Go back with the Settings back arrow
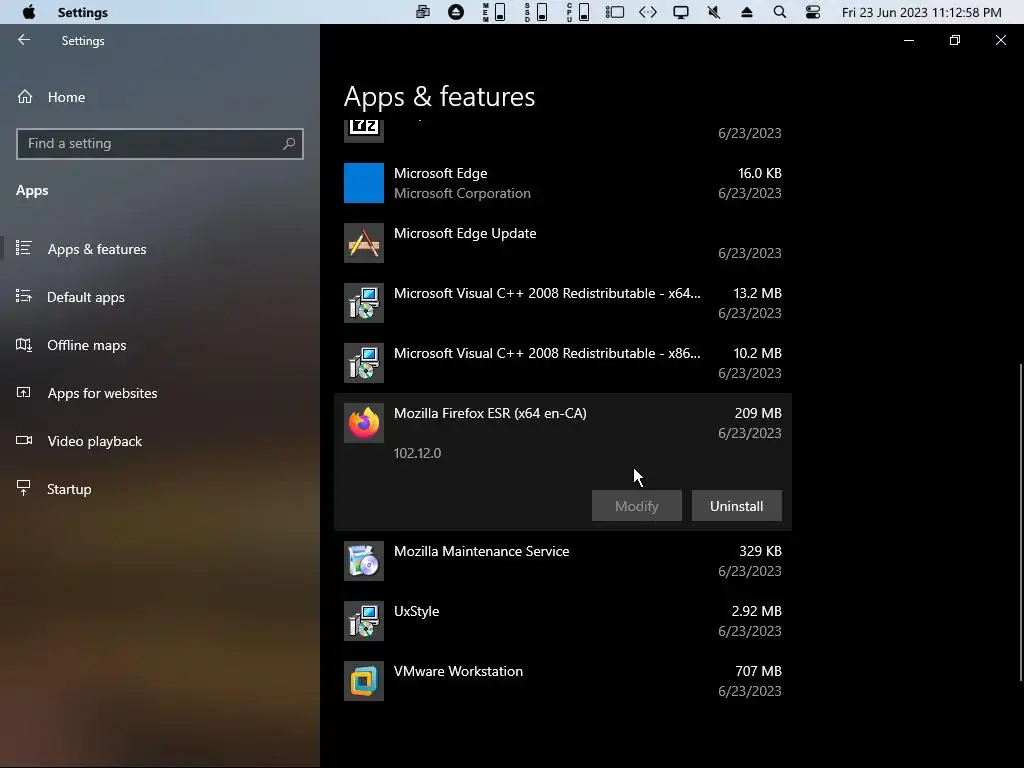This screenshot has height=768, width=1024. click(24, 40)
